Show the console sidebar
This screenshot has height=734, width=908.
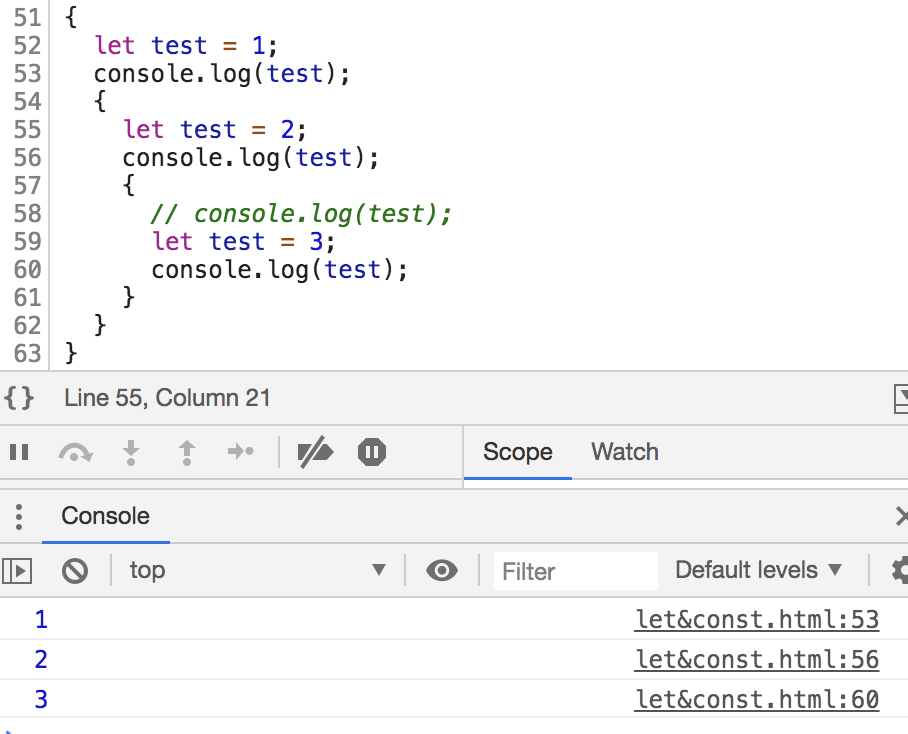pyautogui.click(x=17, y=571)
